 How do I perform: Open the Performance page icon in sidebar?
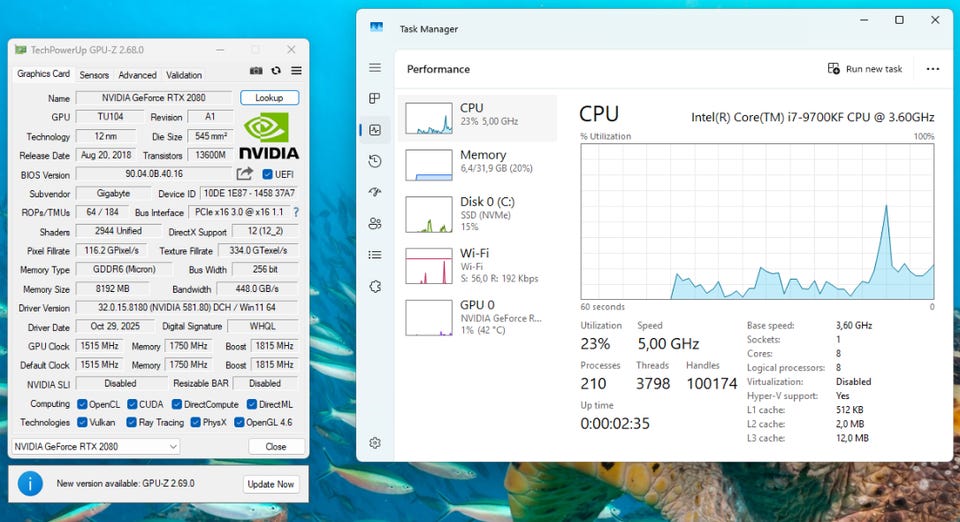pos(375,130)
